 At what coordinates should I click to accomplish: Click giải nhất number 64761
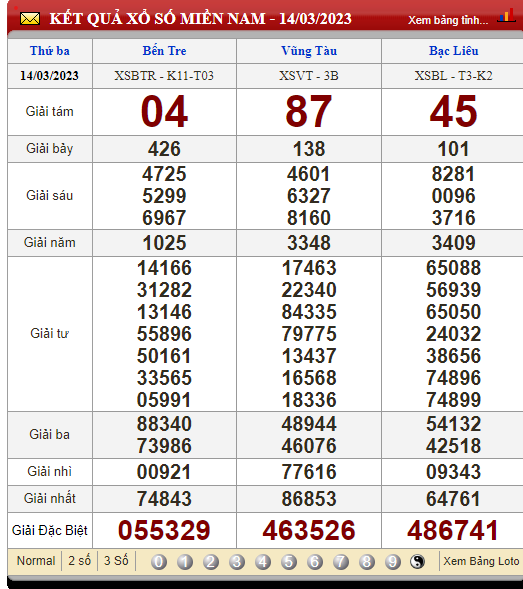pyautogui.click(x=453, y=499)
